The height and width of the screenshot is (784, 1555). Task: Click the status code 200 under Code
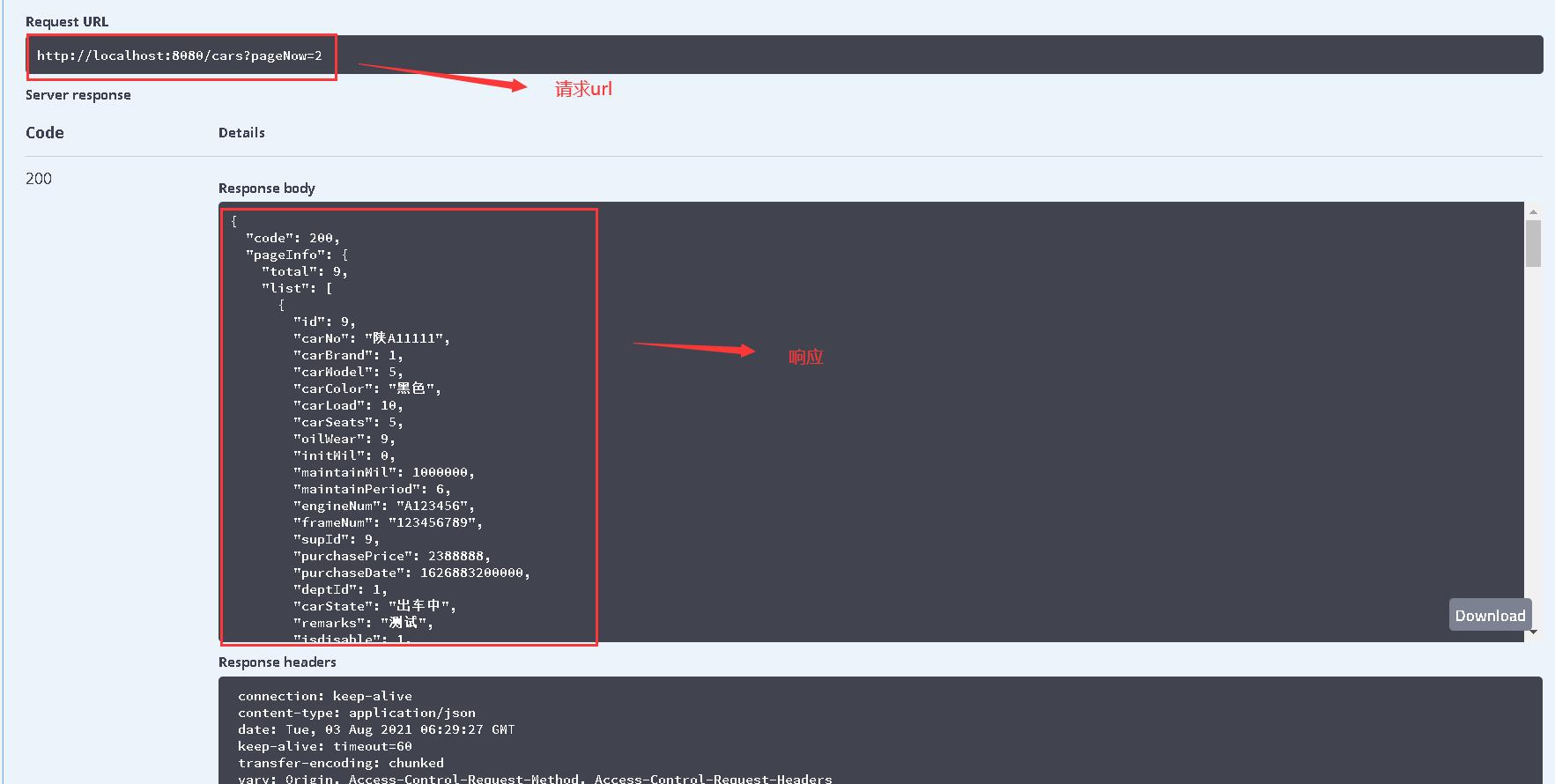(x=39, y=179)
